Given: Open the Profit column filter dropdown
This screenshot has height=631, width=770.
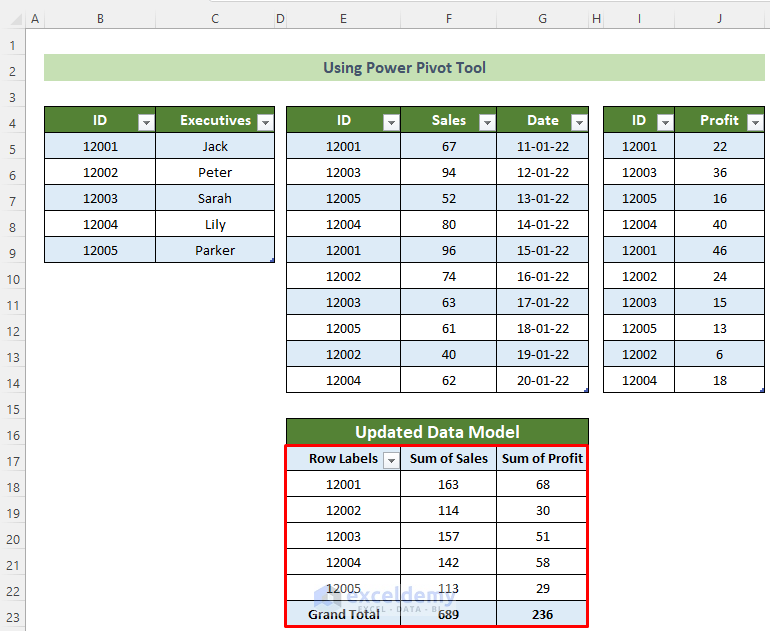Looking at the screenshot, I should [x=755, y=122].
